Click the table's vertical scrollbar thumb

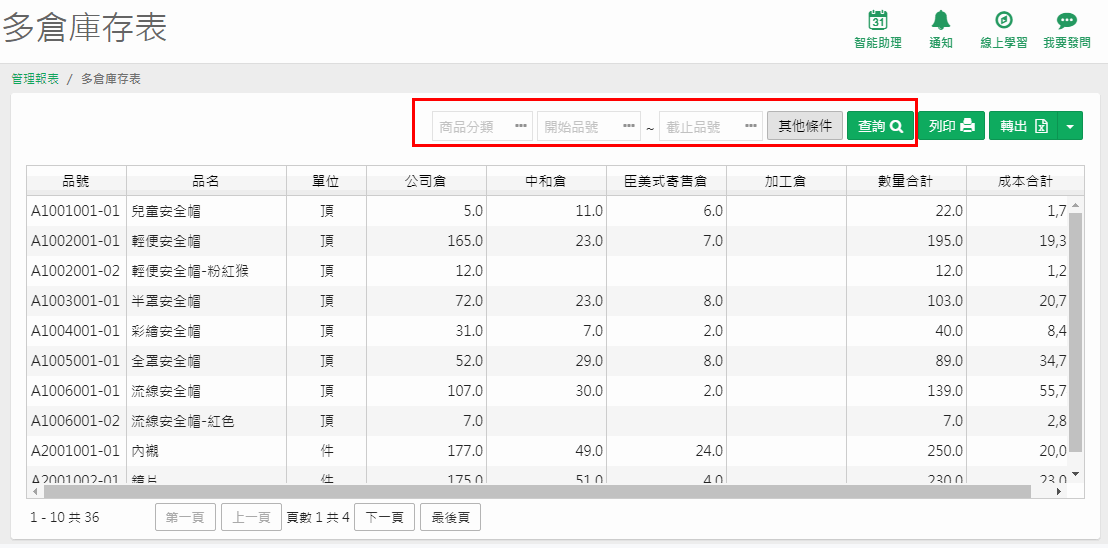(1075, 332)
